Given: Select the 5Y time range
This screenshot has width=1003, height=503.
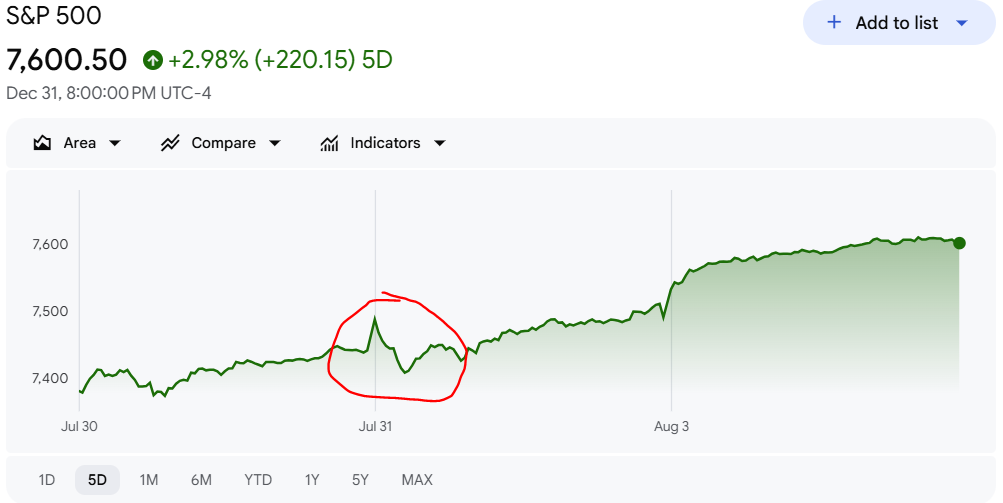Looking at the screenshot, I should click(360, 480).
